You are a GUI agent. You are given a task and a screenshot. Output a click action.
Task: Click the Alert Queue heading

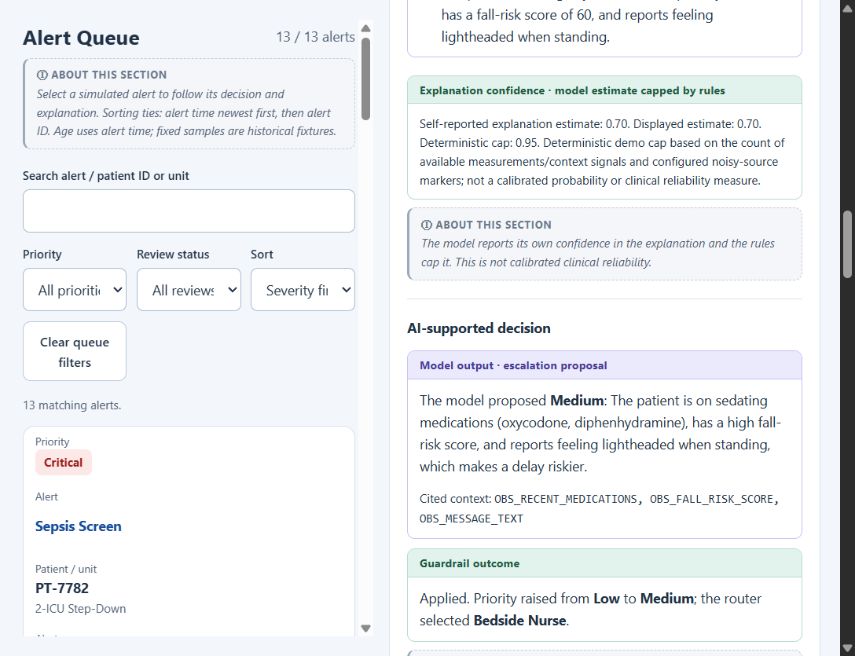coord(81,38)
